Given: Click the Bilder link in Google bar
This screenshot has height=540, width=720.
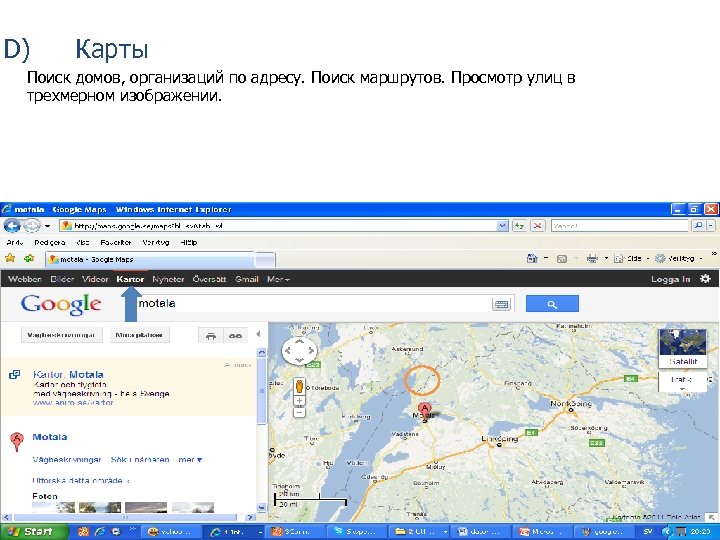Looking at the screenshot, I should [62, 279].
